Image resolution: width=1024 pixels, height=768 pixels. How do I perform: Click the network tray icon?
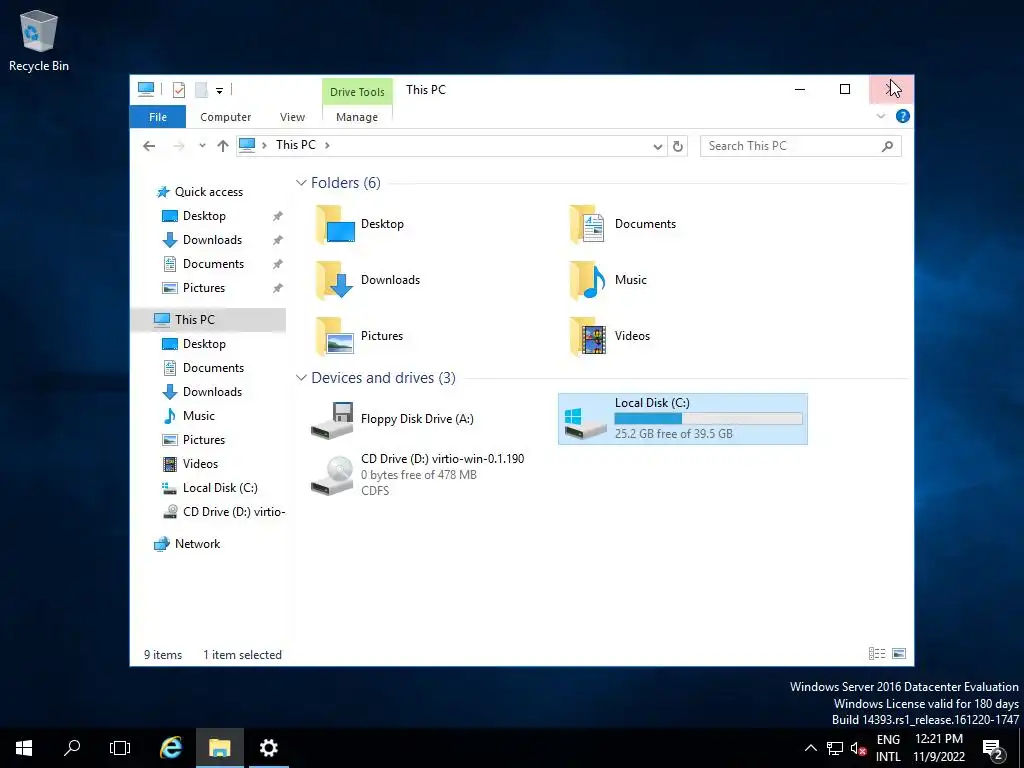[x=835, y=748]
